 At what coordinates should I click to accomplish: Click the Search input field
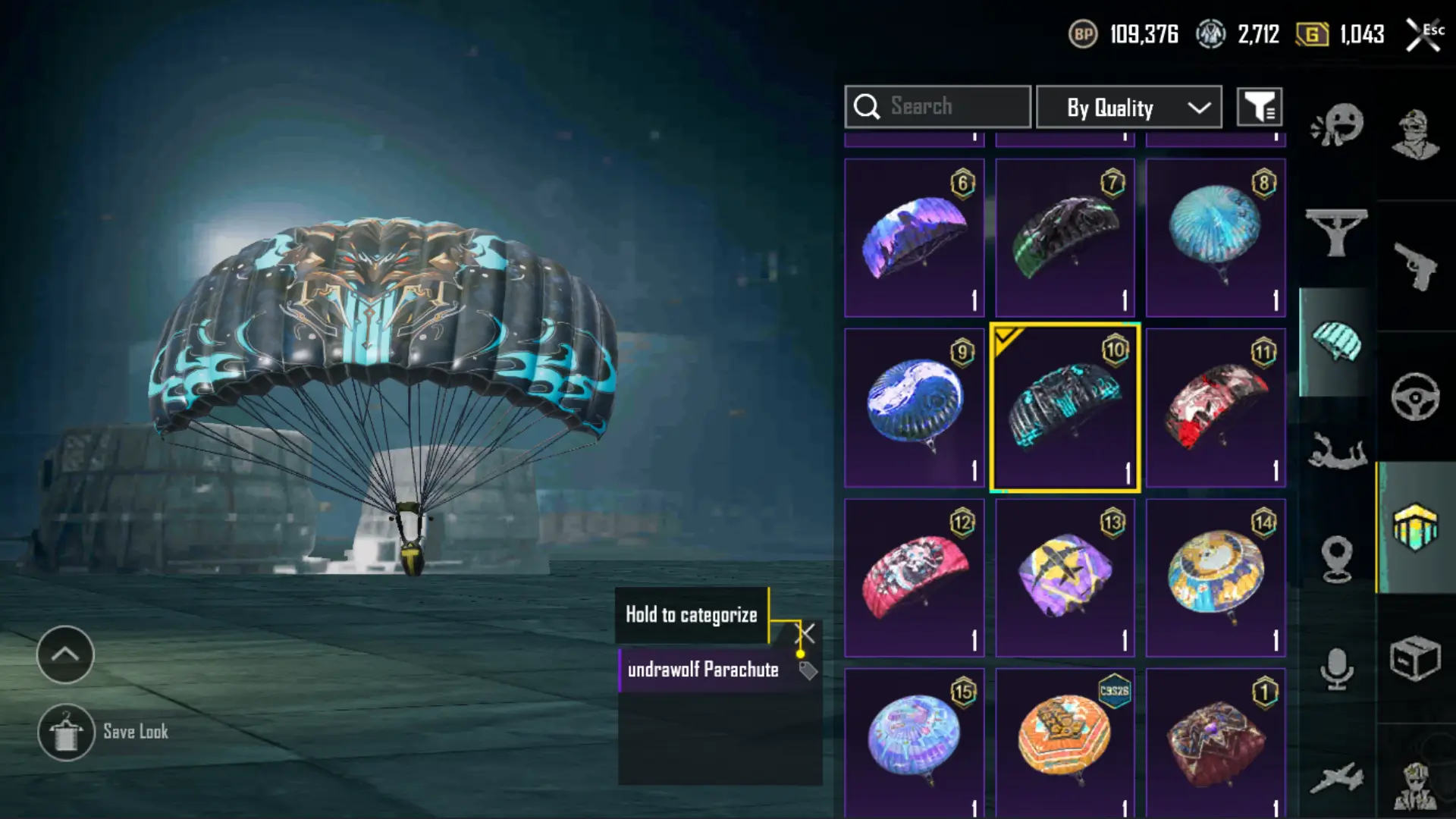pyautogui.click(x=938, y=107)
